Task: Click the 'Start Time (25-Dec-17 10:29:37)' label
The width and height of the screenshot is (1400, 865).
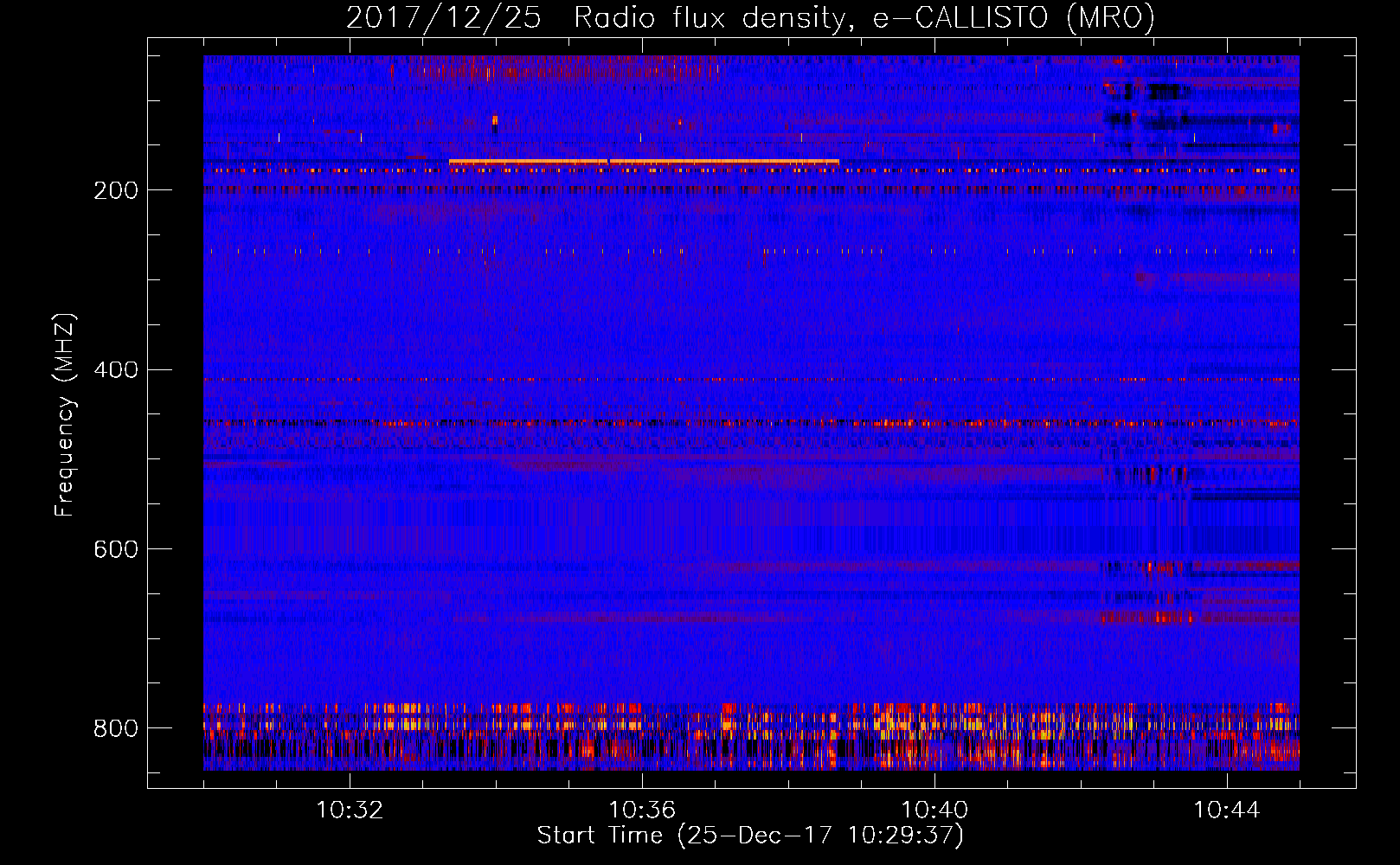Action: coord(750,836)
